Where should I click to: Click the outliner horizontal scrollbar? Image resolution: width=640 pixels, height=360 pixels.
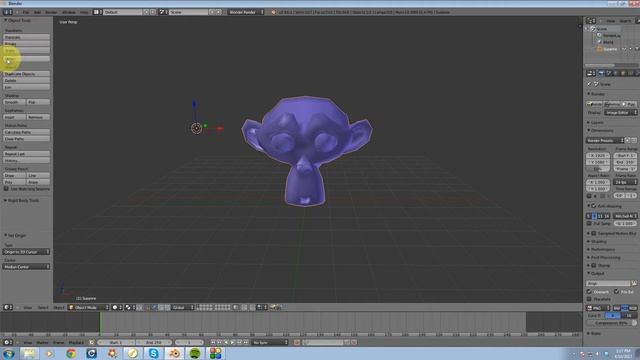600,65
